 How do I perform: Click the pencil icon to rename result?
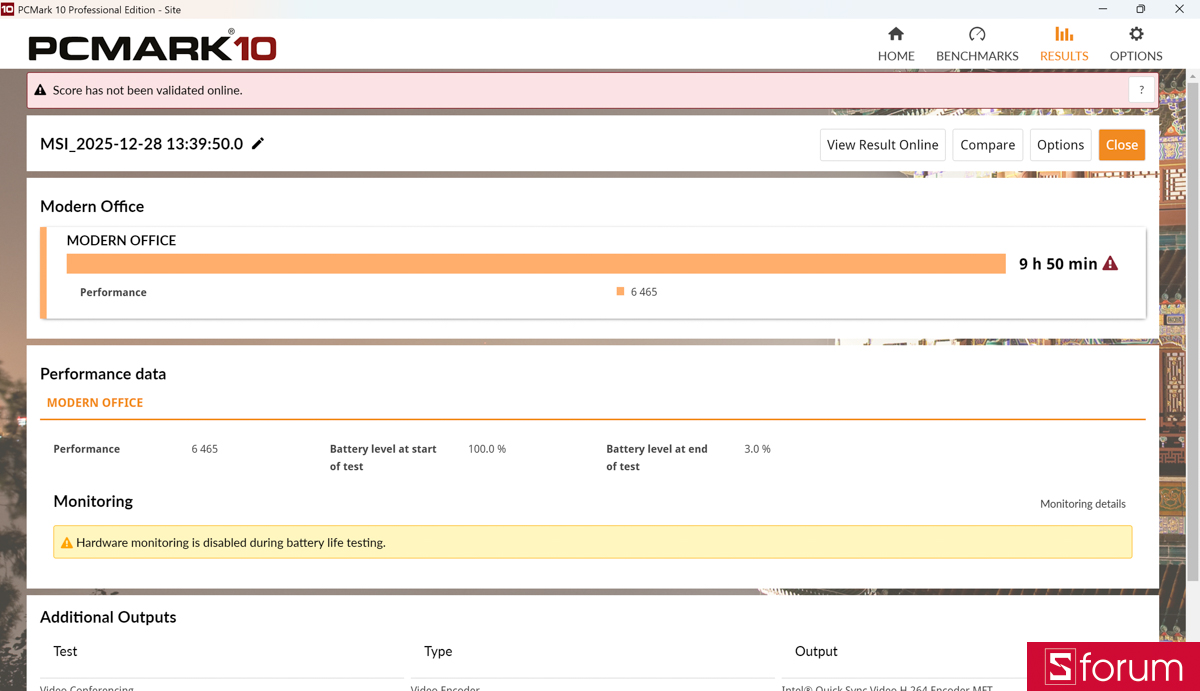pyautogui.click(x=258, y=144)
